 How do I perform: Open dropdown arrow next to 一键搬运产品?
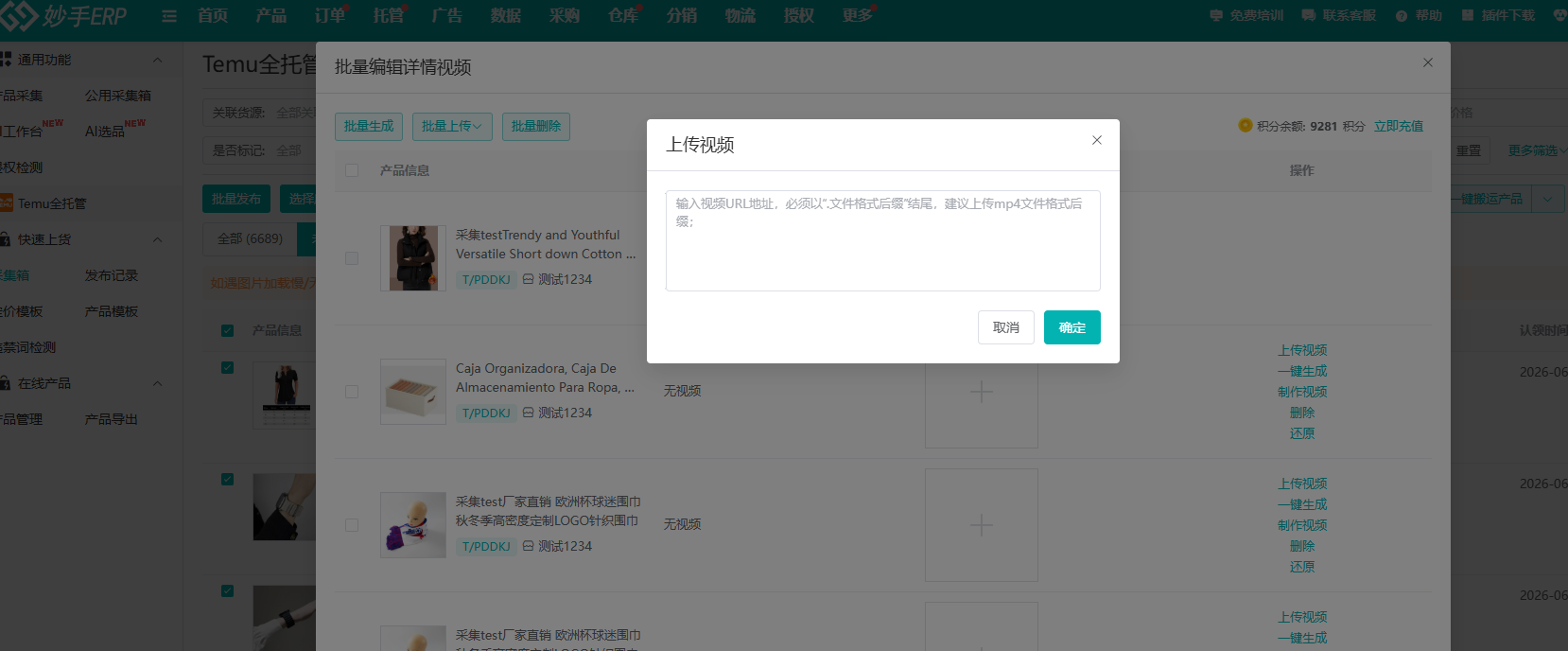tap(1547, 199)
